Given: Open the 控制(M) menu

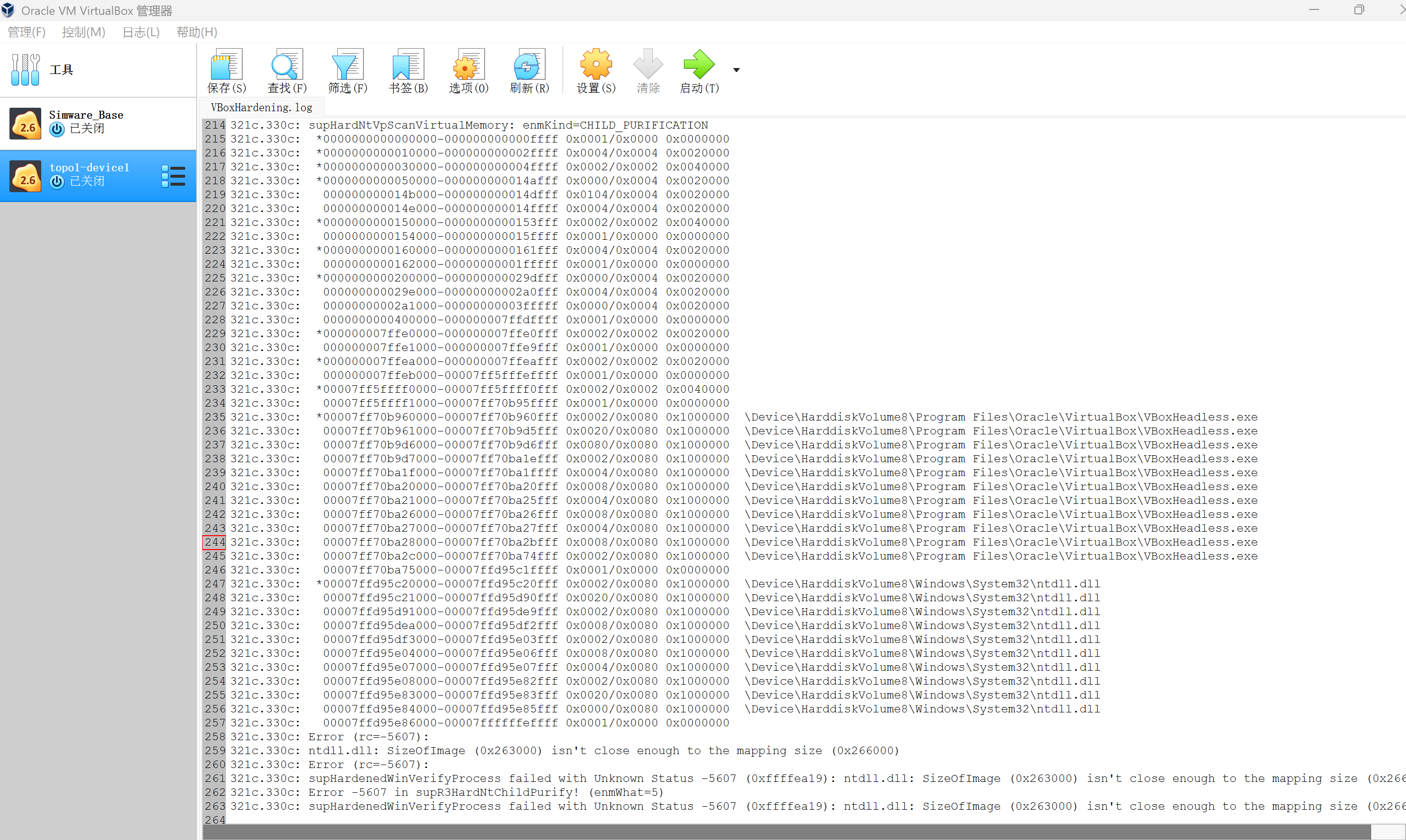Looking at the screenshot, I should 83,32.
